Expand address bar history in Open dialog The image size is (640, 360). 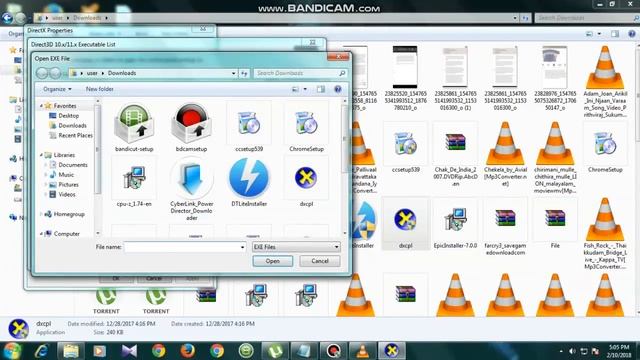coord(233,73)
